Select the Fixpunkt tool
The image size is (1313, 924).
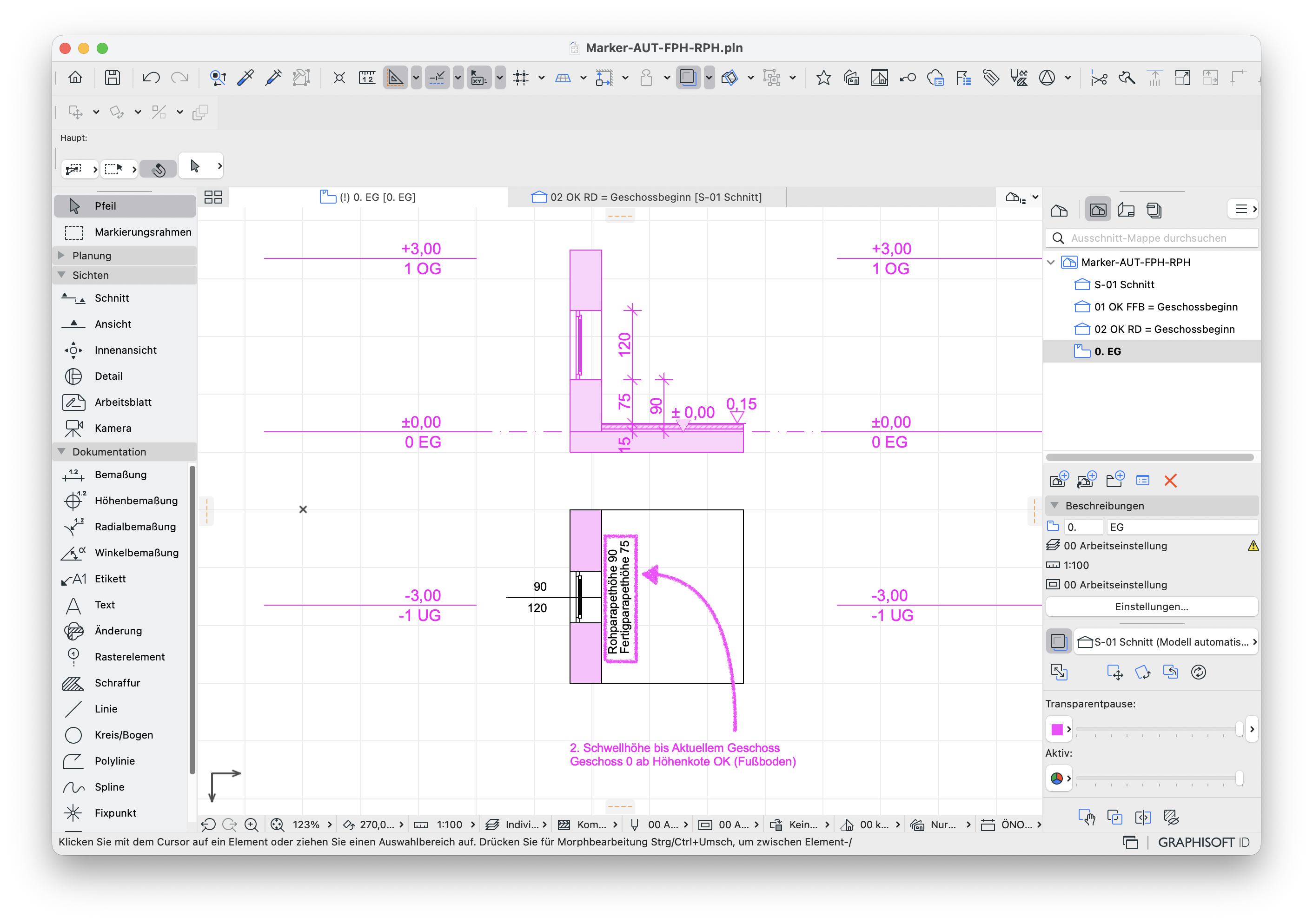(121, 813)
